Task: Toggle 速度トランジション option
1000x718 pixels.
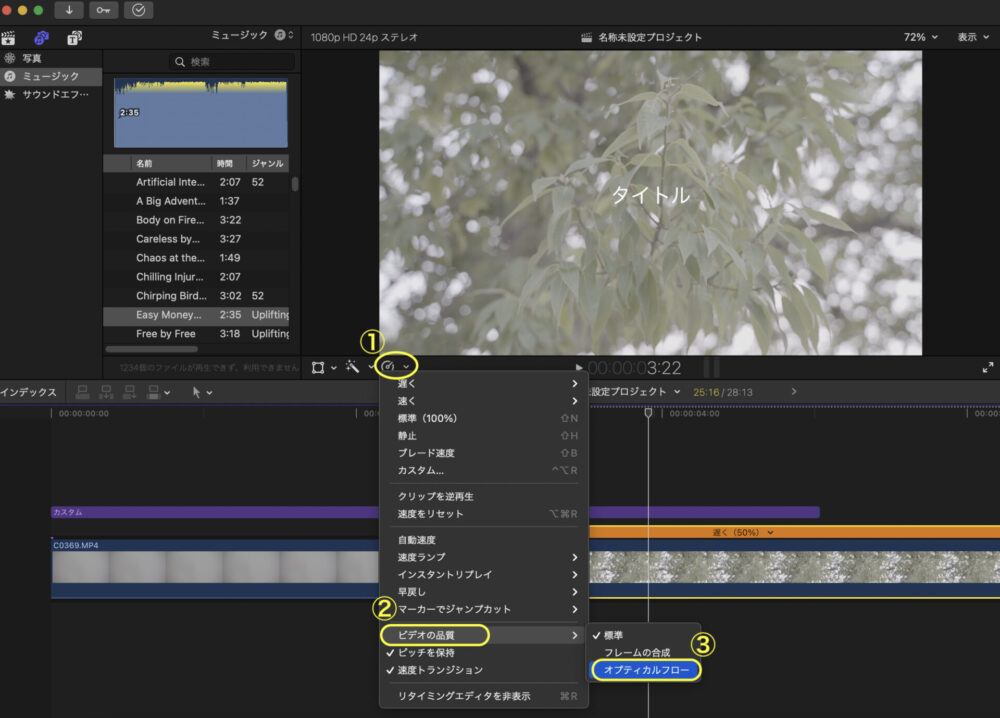Action: [x=440, y=670]
